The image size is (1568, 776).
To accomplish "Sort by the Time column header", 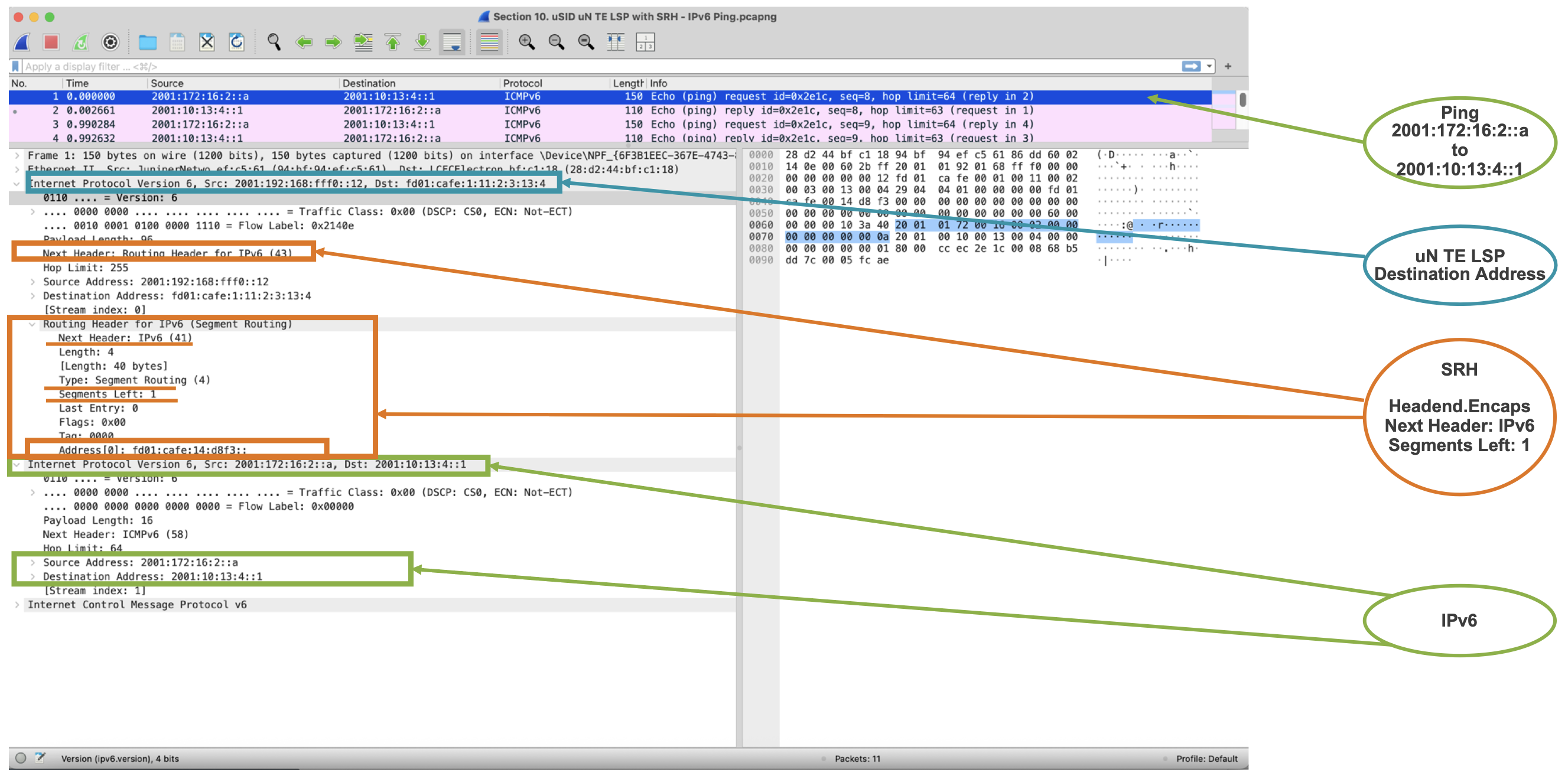I will 105,83.
